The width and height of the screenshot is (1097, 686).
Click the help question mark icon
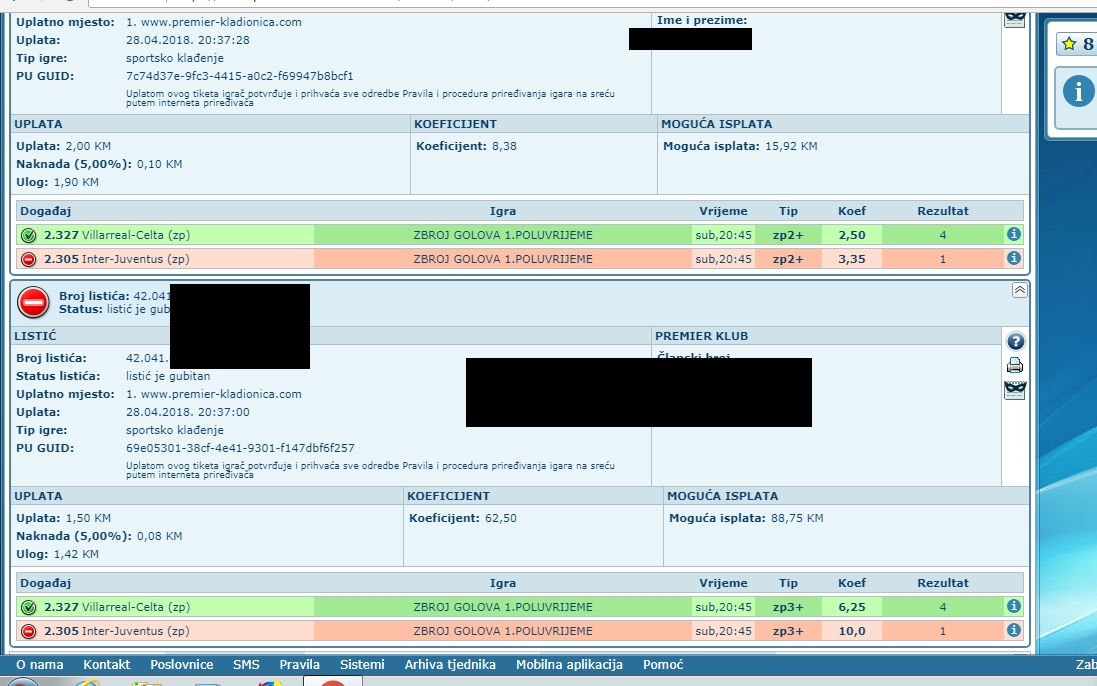coord(1015,341)
